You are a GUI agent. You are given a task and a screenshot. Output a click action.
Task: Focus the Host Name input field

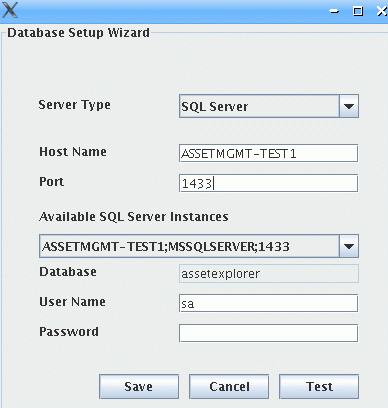(268, 153)
